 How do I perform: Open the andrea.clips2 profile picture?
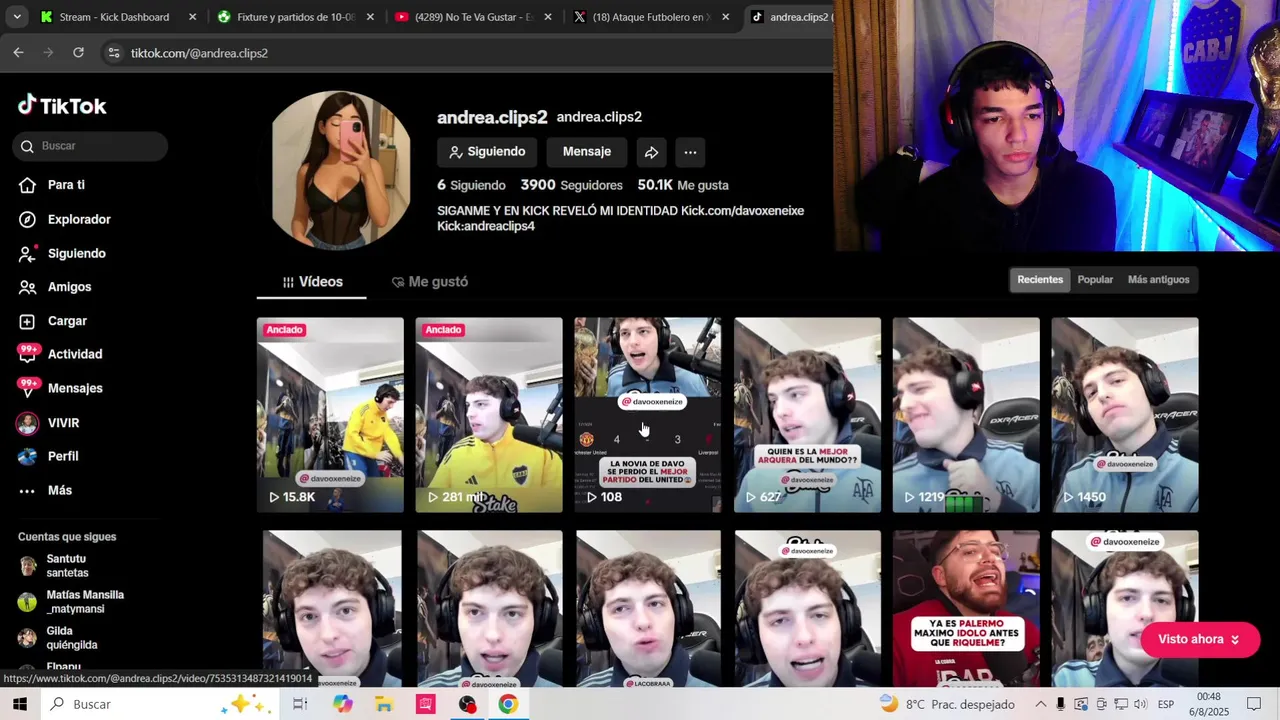tap(341, 169)
